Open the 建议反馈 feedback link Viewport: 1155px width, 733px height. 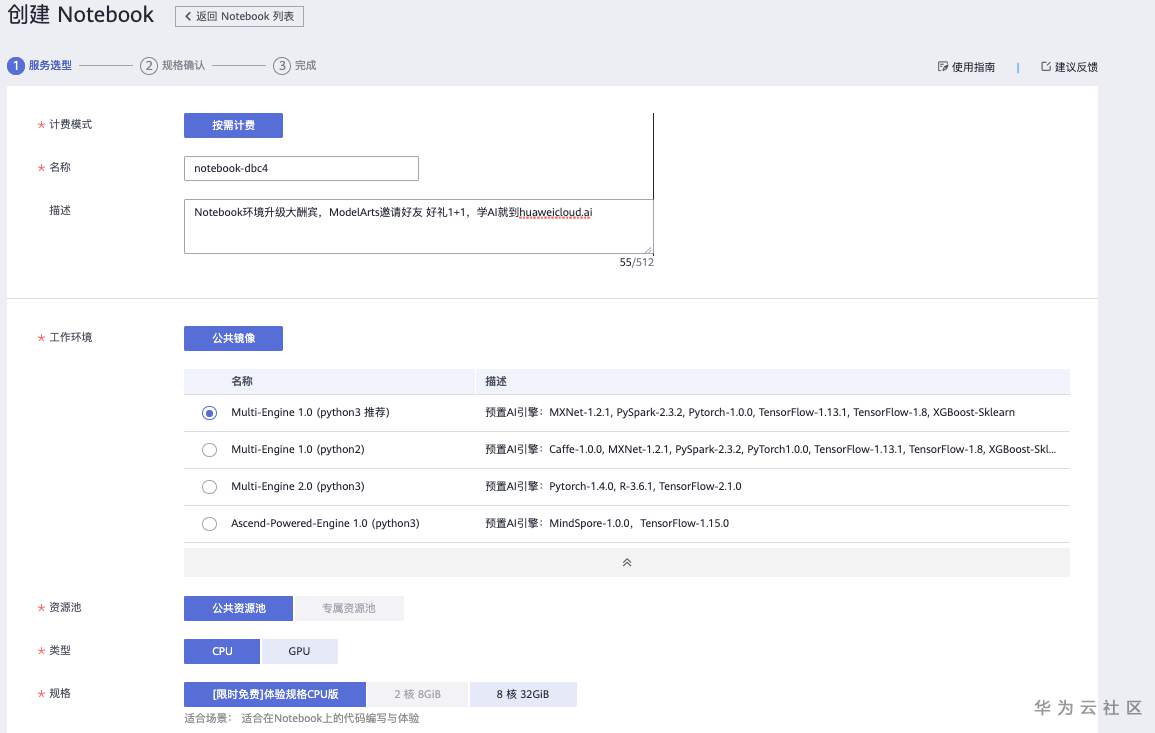coord(1069,67)
